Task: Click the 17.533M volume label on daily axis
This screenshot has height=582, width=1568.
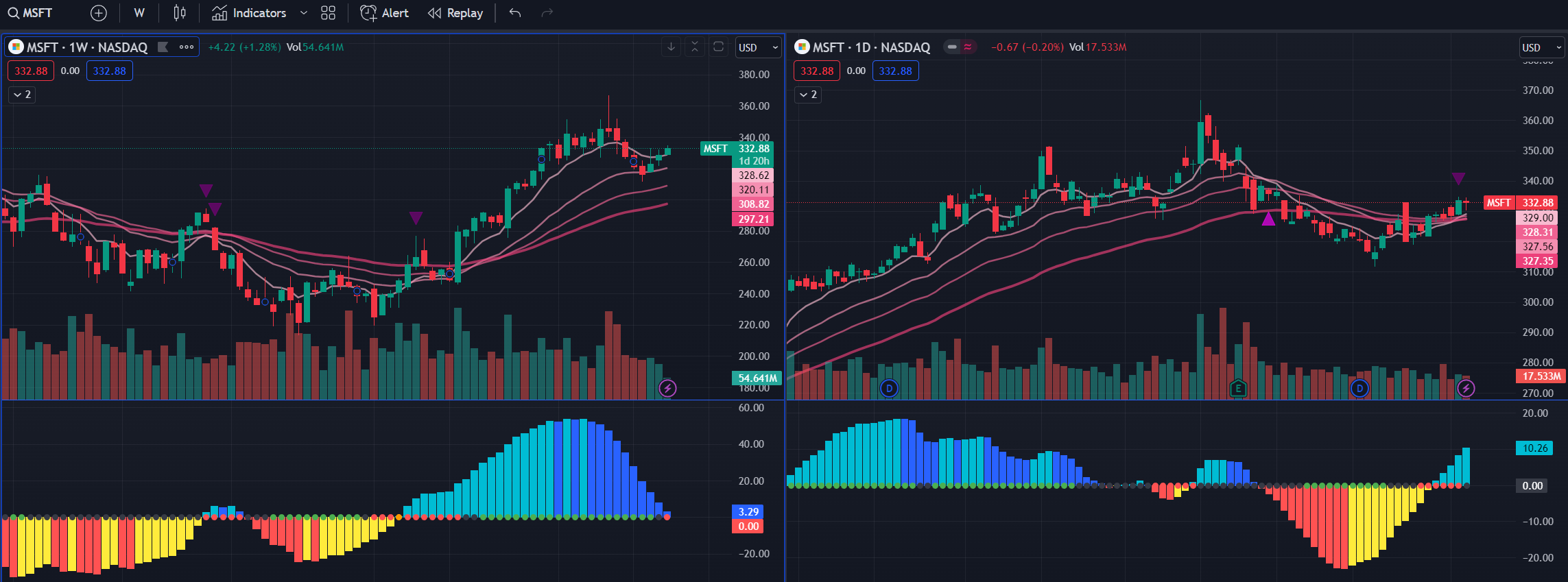Action: 1541,376
